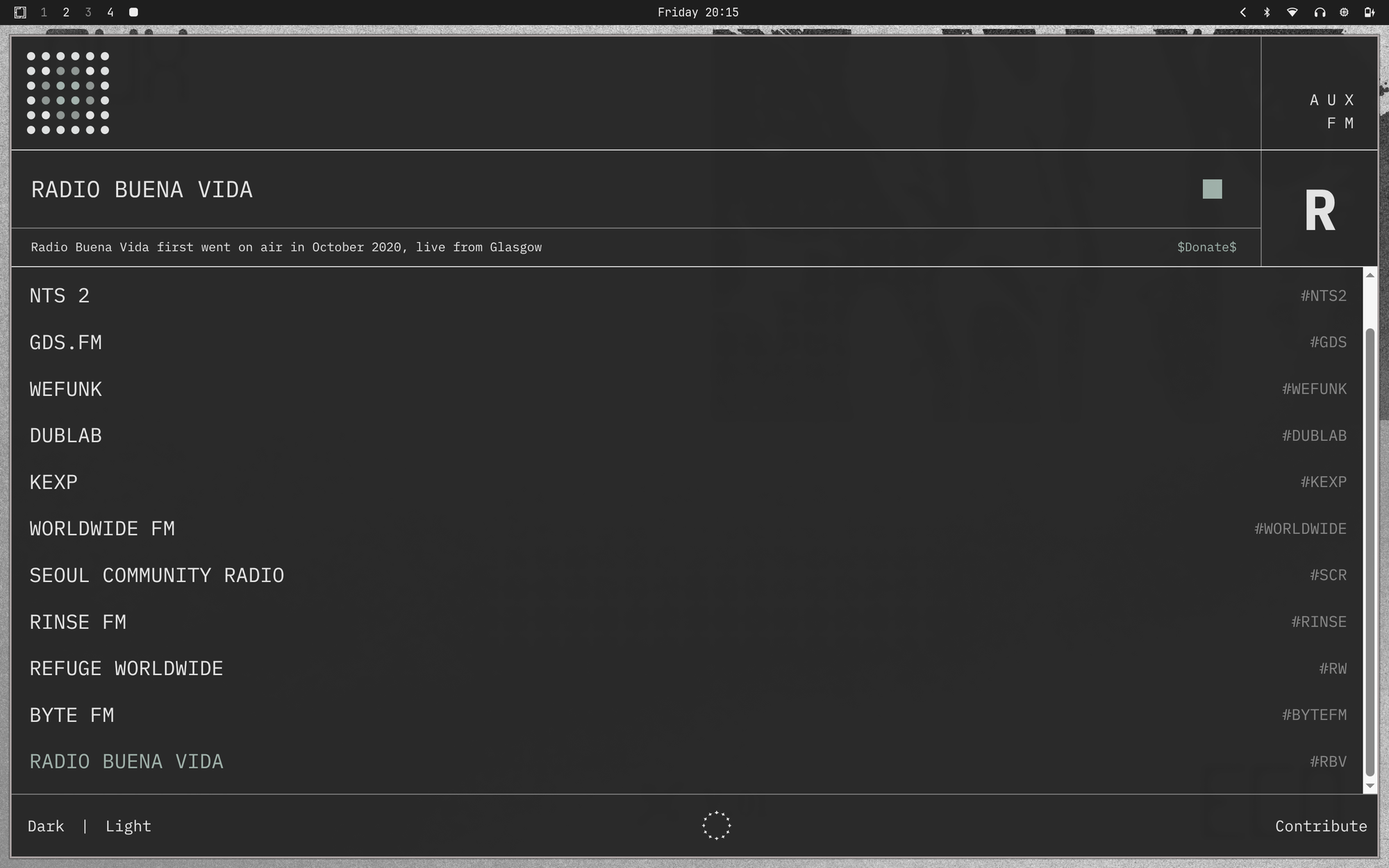Open the battery charging indicator
The width and height of the screenshot is (1389, 868).
[1370, 12]
